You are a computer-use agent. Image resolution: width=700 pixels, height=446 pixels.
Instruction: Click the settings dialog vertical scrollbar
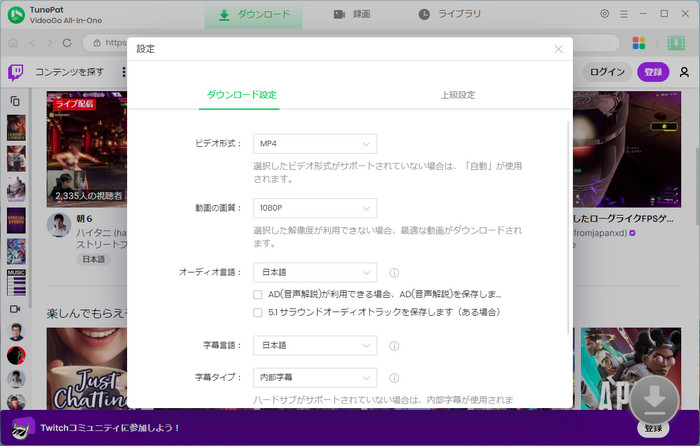568,228
